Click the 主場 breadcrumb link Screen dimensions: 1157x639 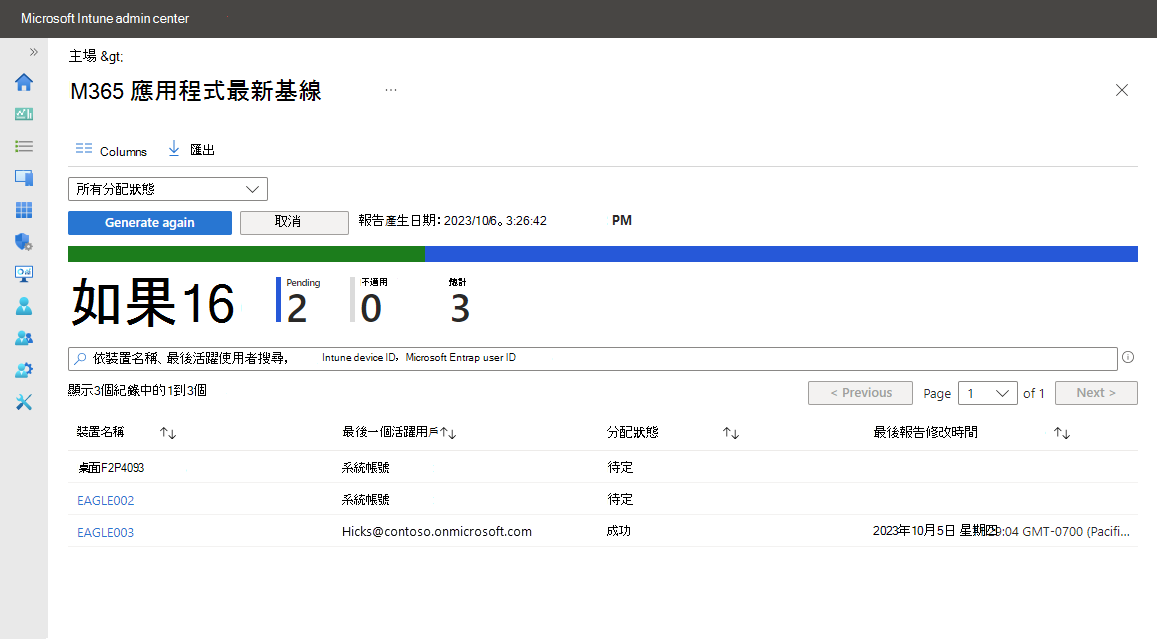pyautogui.click(x=83, y=56)
